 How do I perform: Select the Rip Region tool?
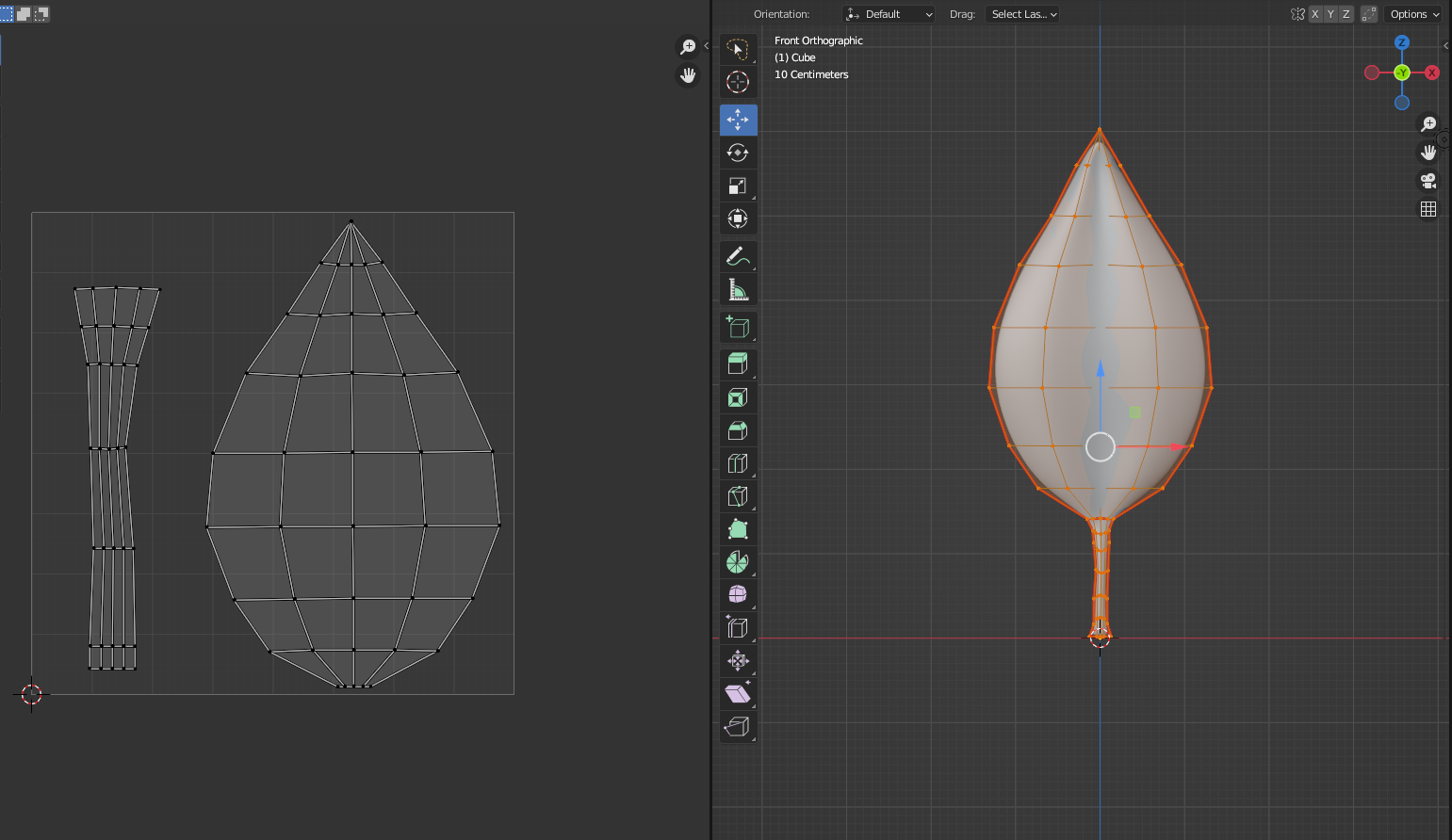(738, 727)
